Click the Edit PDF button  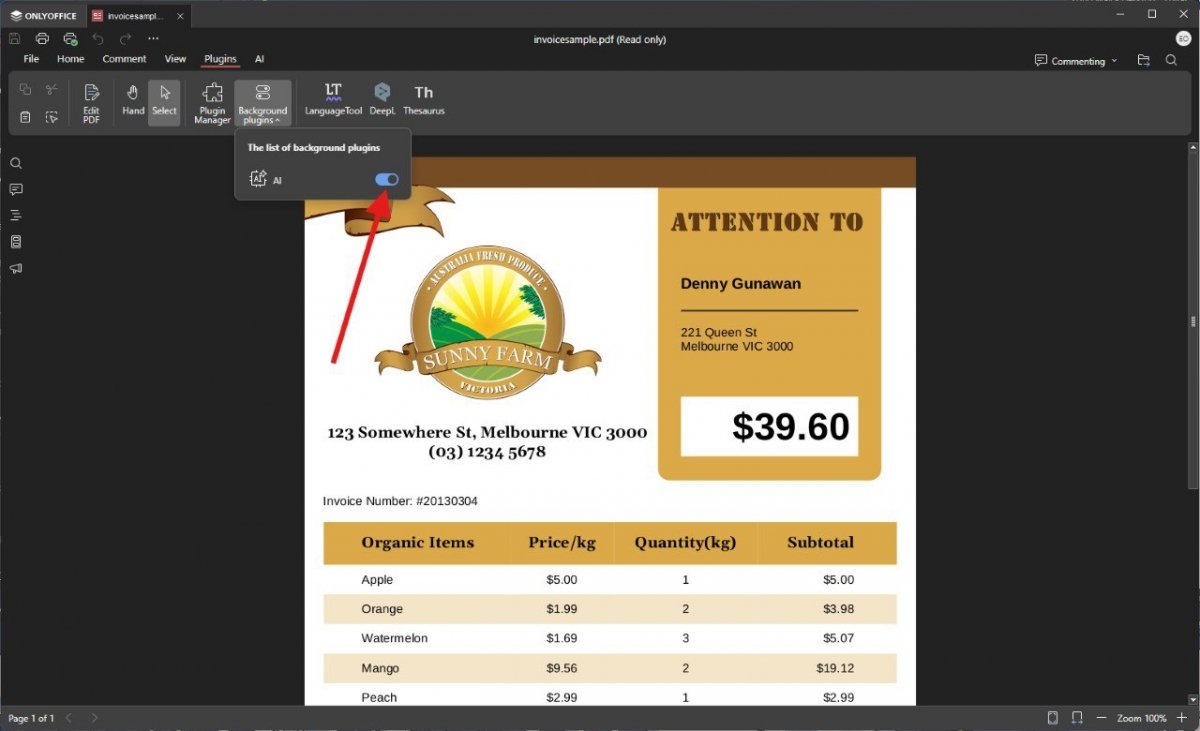[91, 103]
